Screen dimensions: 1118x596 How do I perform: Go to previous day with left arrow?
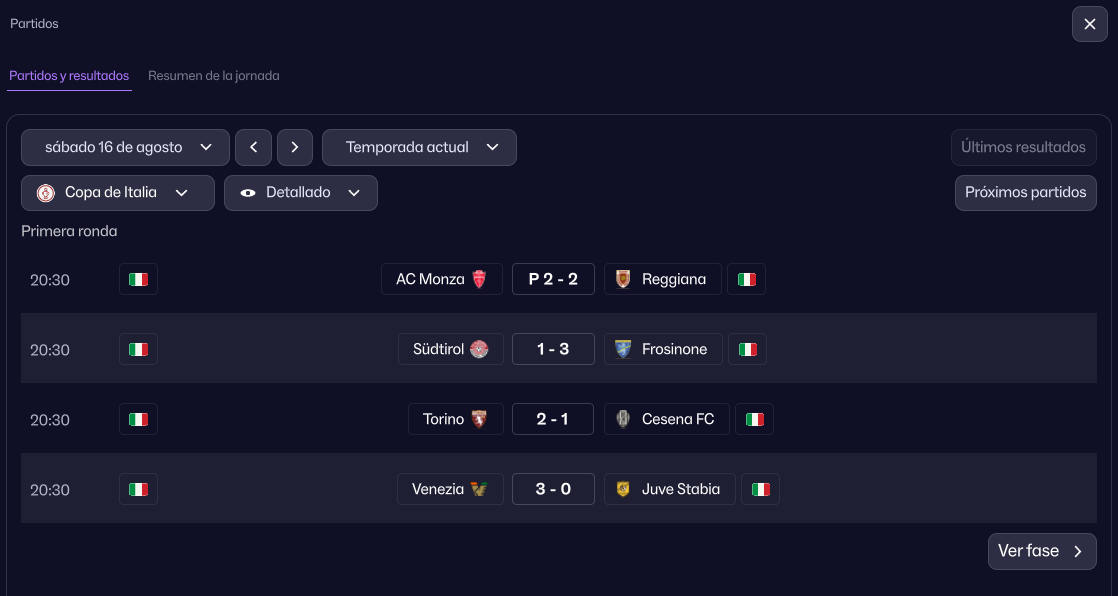[254, 147]
